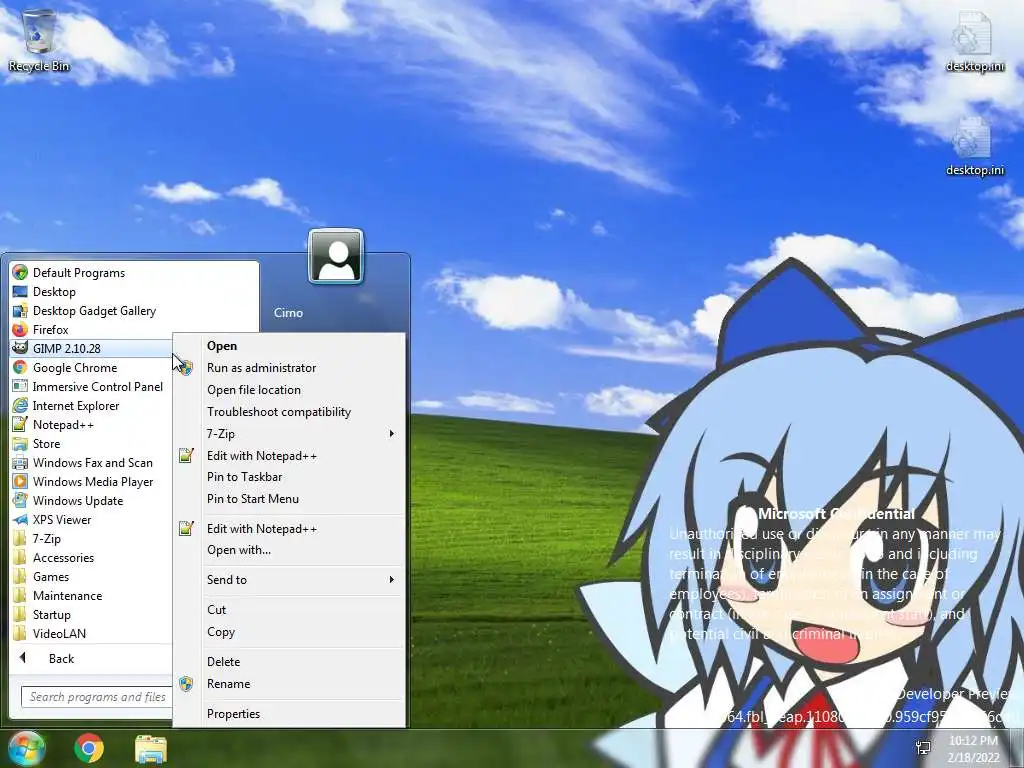Open the Recycle Bin desktop icon
The width and height of the screenshot is (1024, 768).
[38, 40]
